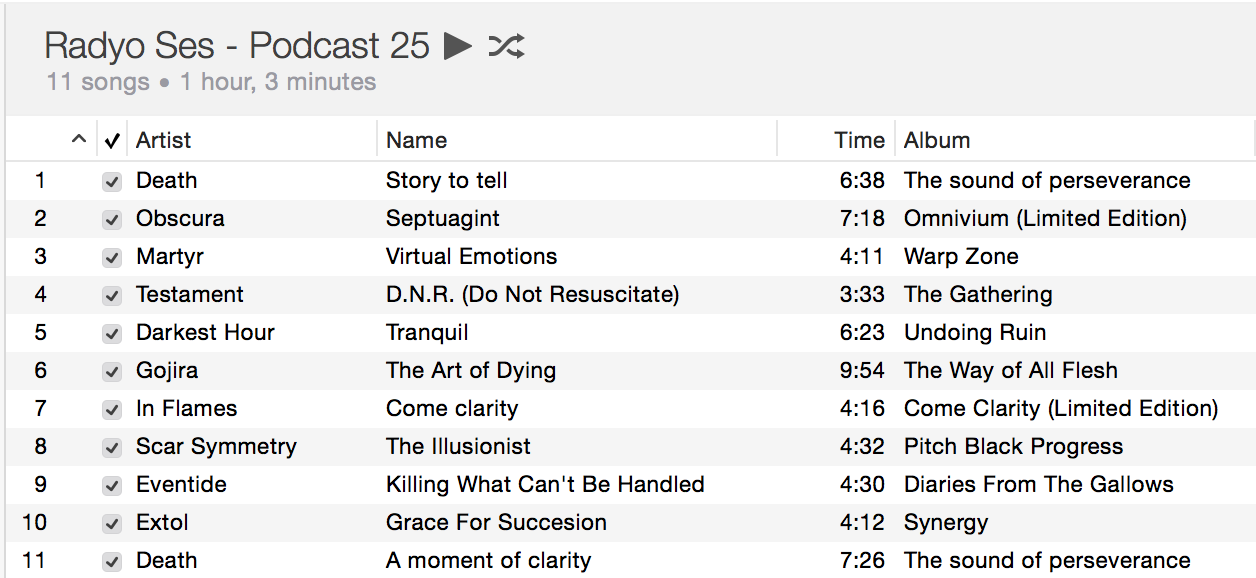The image size is (1256, 578).
Task: Click the checkmark column header
Action: click(x=112, y=140)
